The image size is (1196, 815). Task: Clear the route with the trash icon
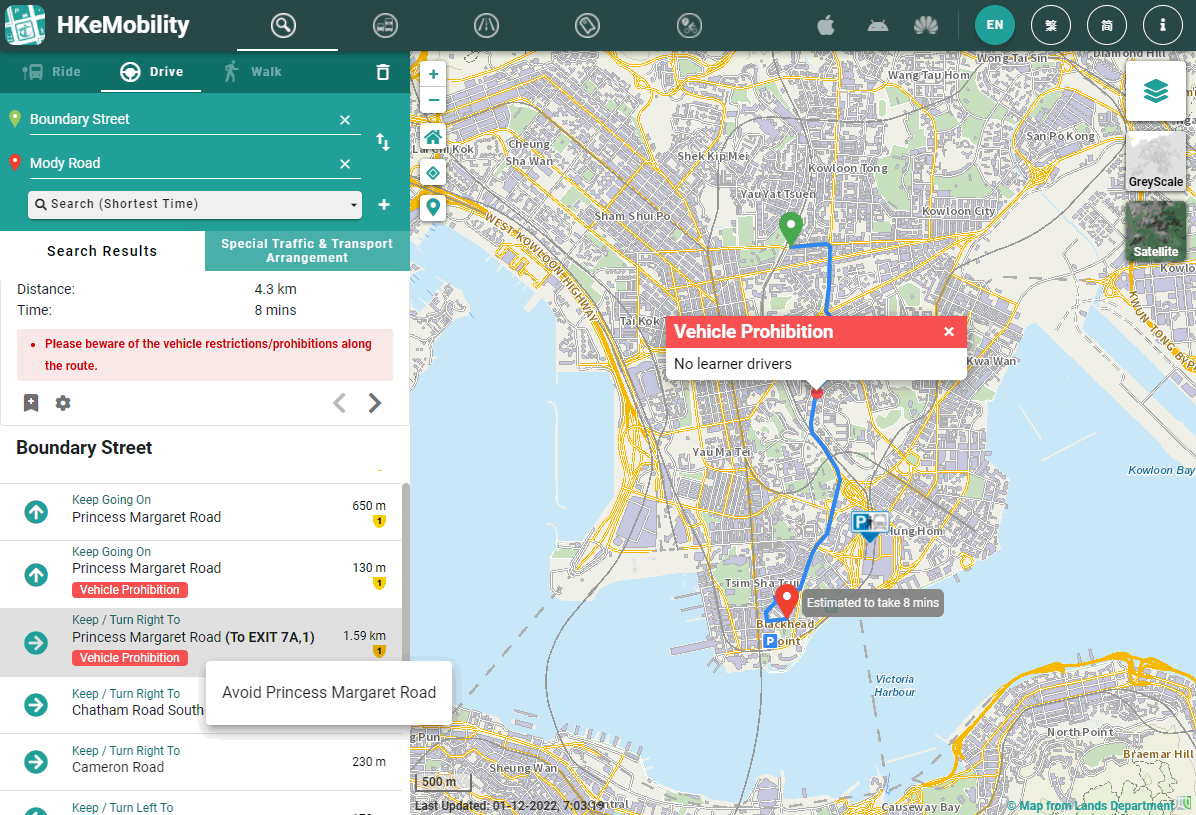383,72
